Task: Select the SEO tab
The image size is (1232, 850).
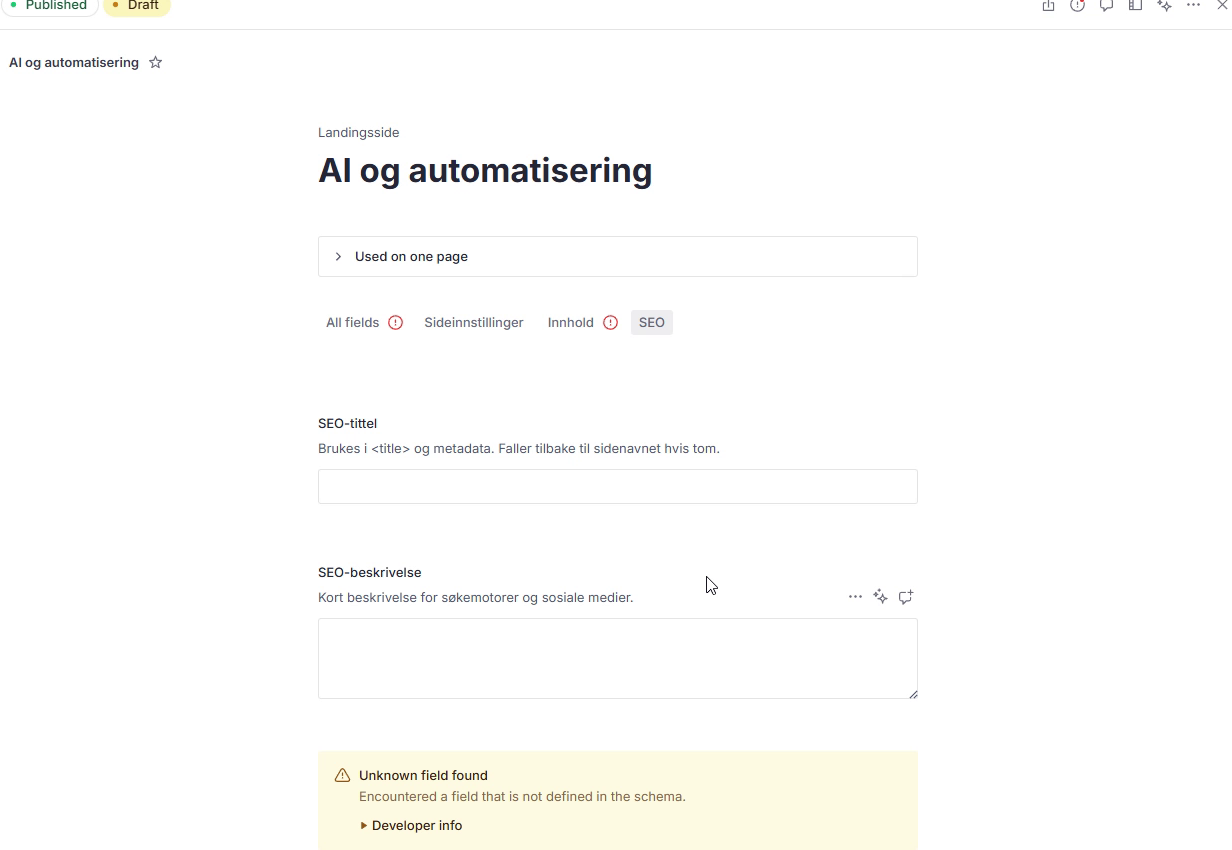Action: [x=652, y=322]
